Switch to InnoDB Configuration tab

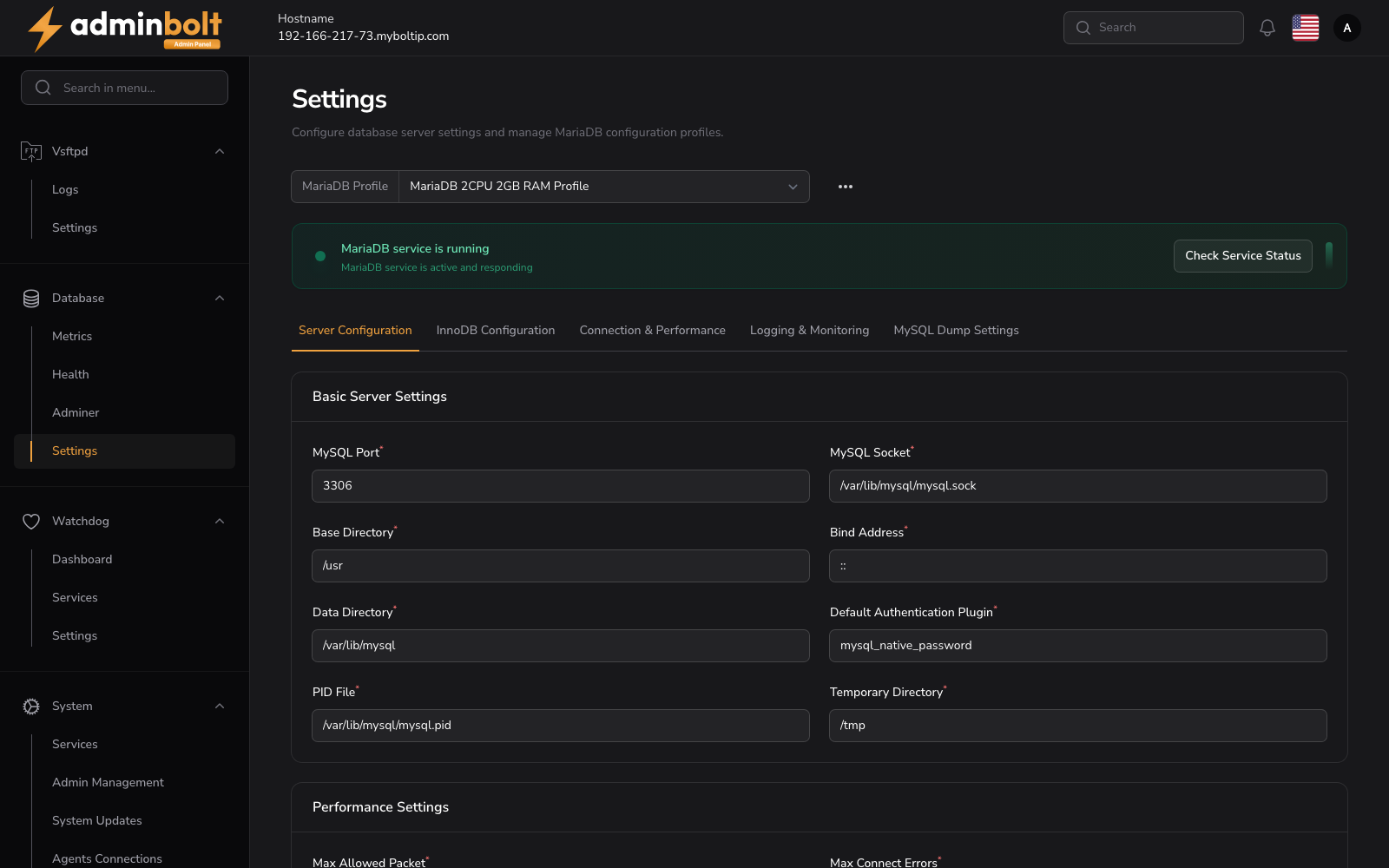pyautogui.click(x=496, y=330)
